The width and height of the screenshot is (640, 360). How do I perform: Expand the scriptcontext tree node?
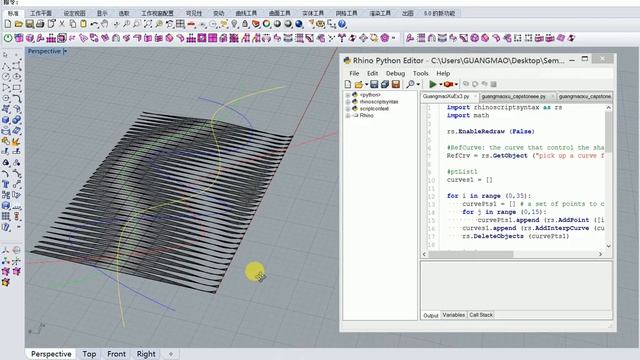point(348,109)
